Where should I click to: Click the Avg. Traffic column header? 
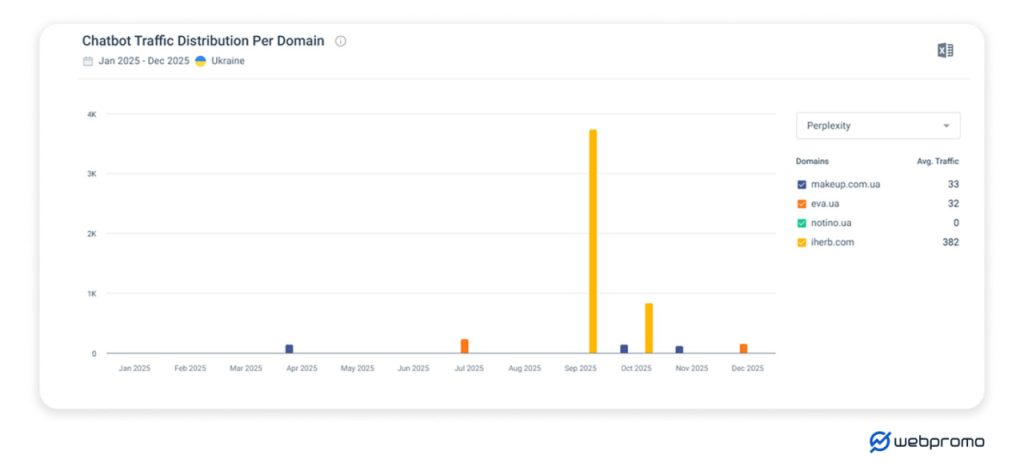coord(938,161)
